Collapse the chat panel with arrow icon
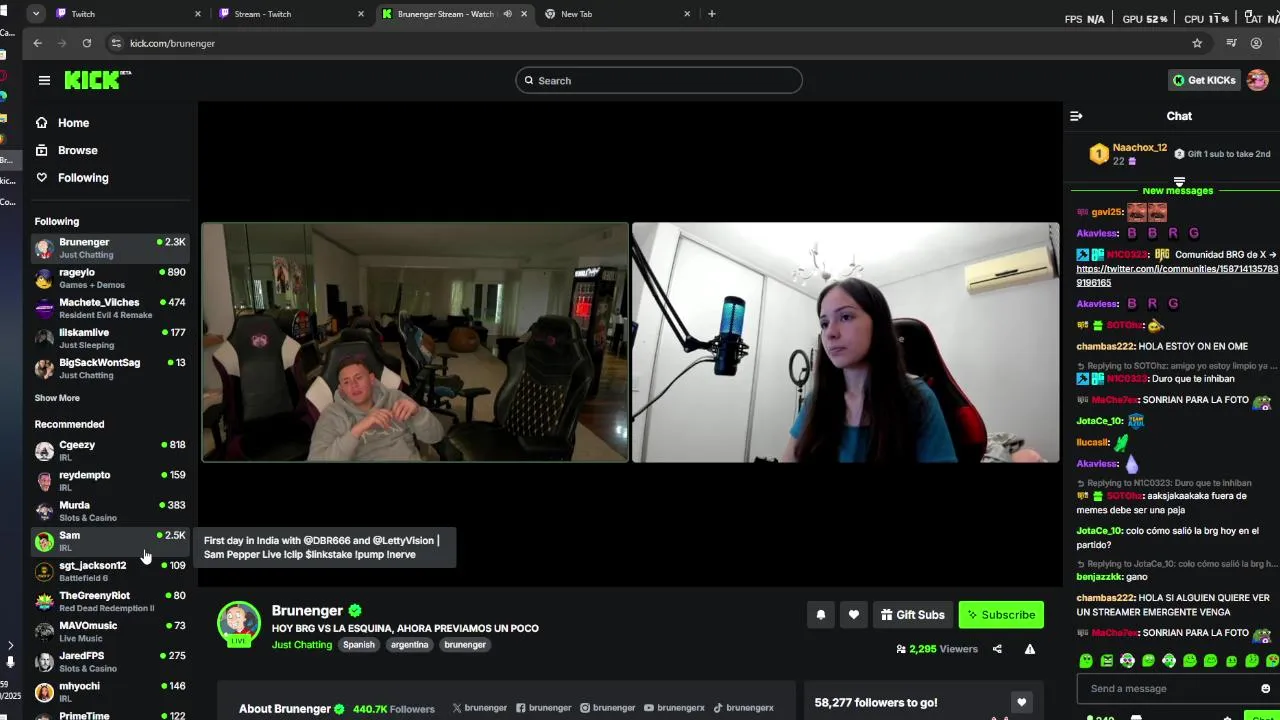Viewport: 1280px width, 720px height. pyautogui.click(x=1076, y=116)
